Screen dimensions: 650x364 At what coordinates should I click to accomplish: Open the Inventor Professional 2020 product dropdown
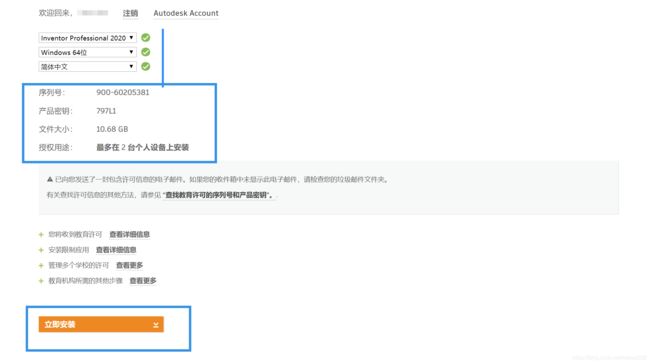point(87,38)
